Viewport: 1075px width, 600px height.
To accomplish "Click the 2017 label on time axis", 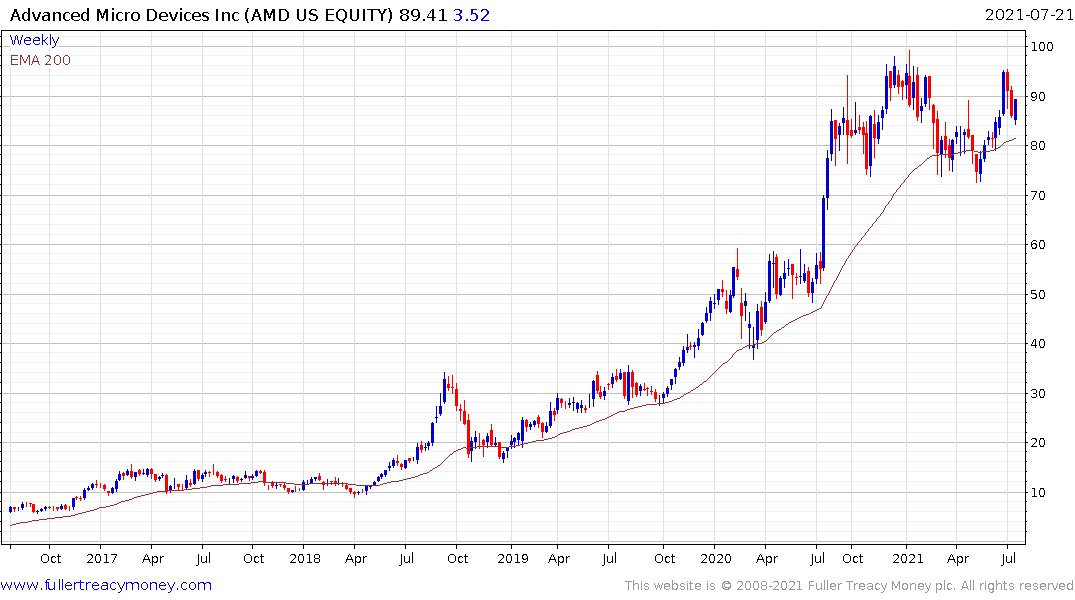I will point(101,558).
